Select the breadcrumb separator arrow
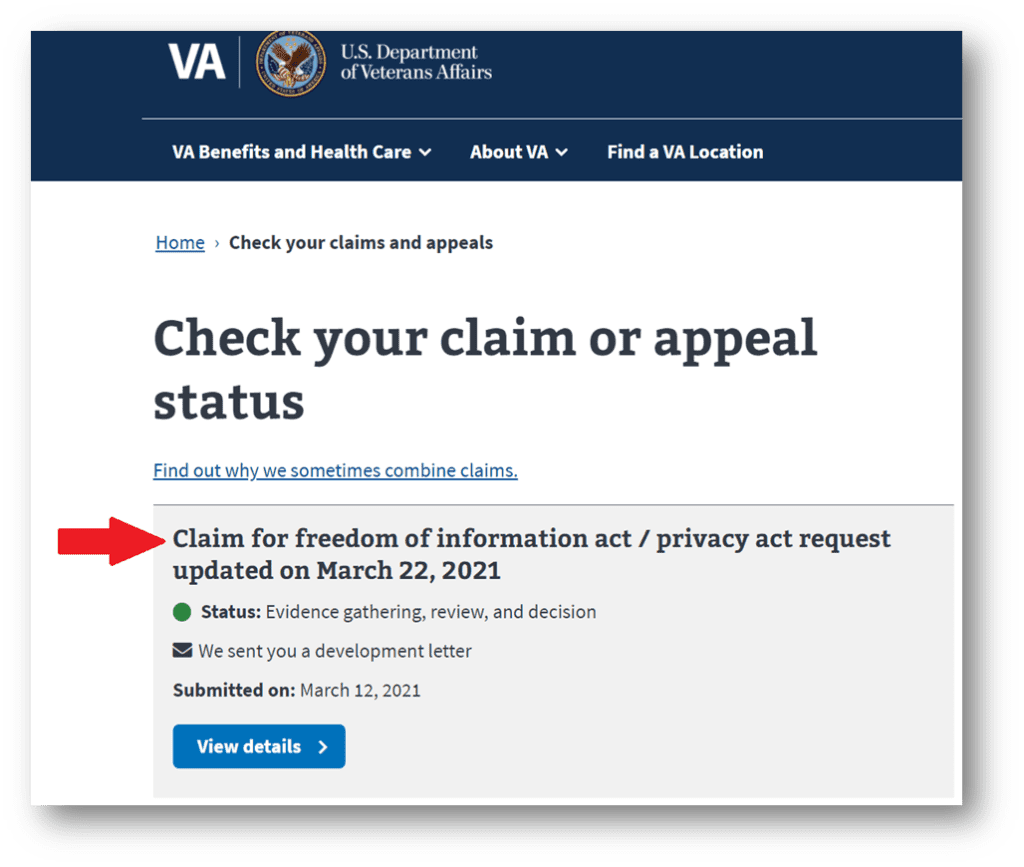1024x867 pixels. 215,242
